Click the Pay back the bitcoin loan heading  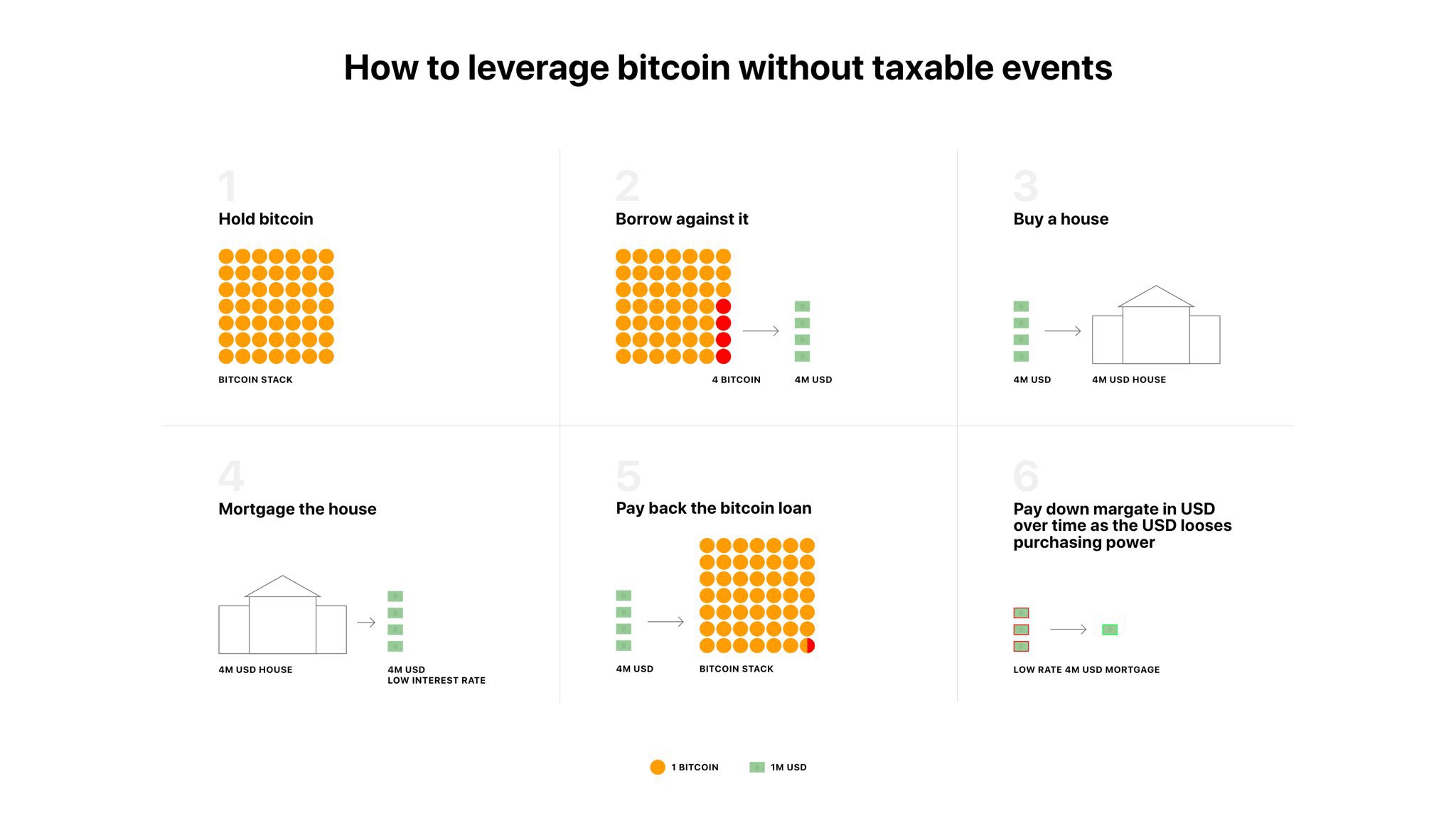click(x=713, y=508)
